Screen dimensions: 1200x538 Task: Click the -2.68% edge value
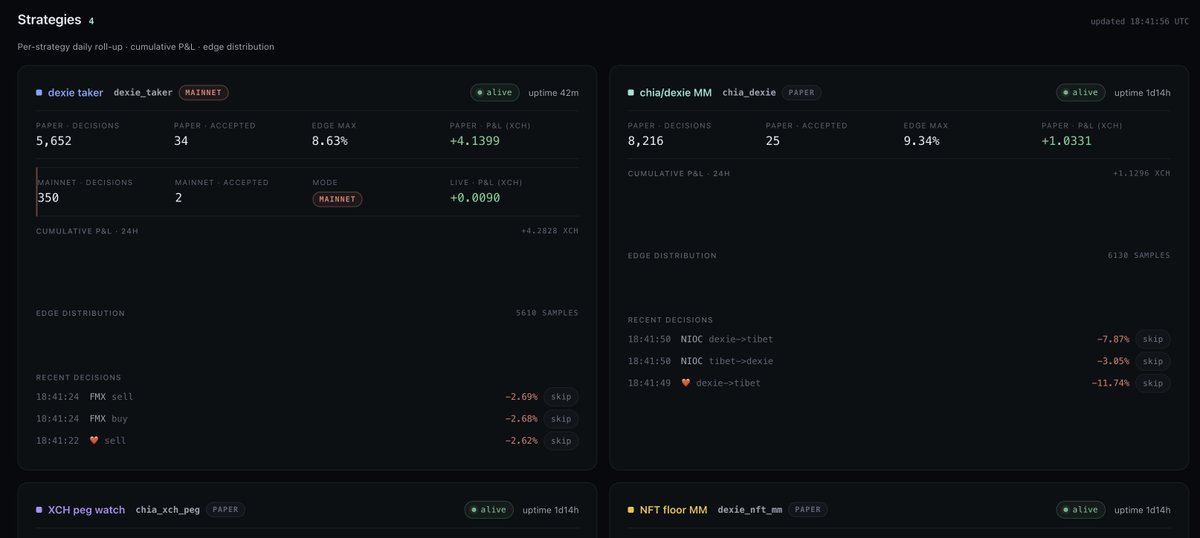(521, 419)
